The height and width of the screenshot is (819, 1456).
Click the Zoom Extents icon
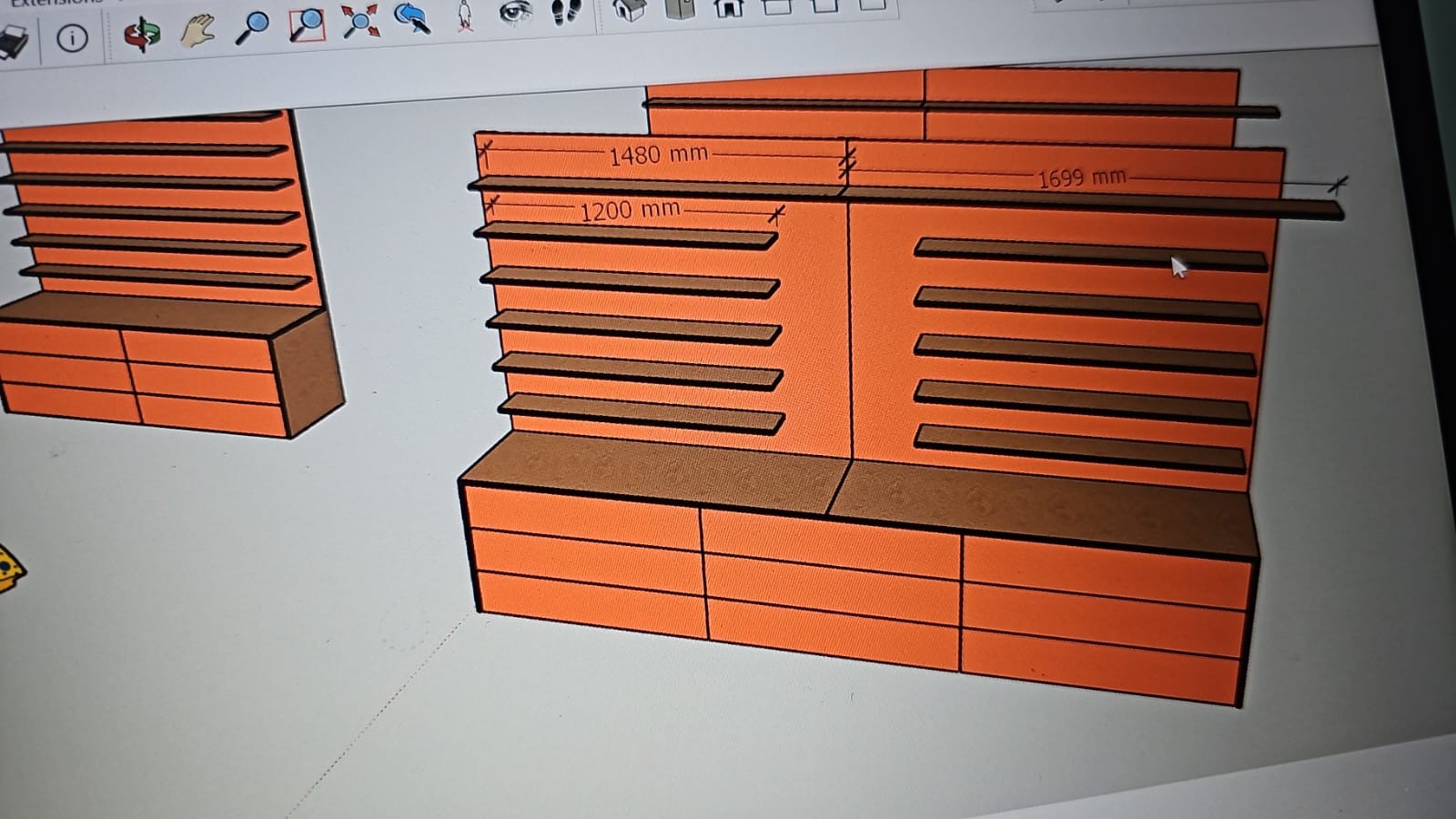click(x=361, y=21)
